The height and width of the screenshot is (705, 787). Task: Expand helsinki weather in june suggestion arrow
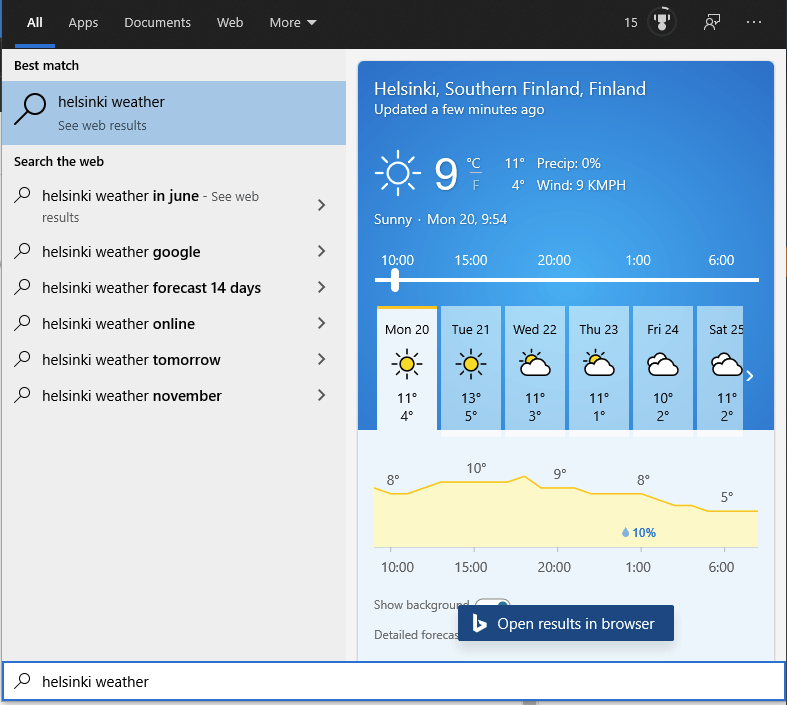pyautogui.click(x=322, y=205)
